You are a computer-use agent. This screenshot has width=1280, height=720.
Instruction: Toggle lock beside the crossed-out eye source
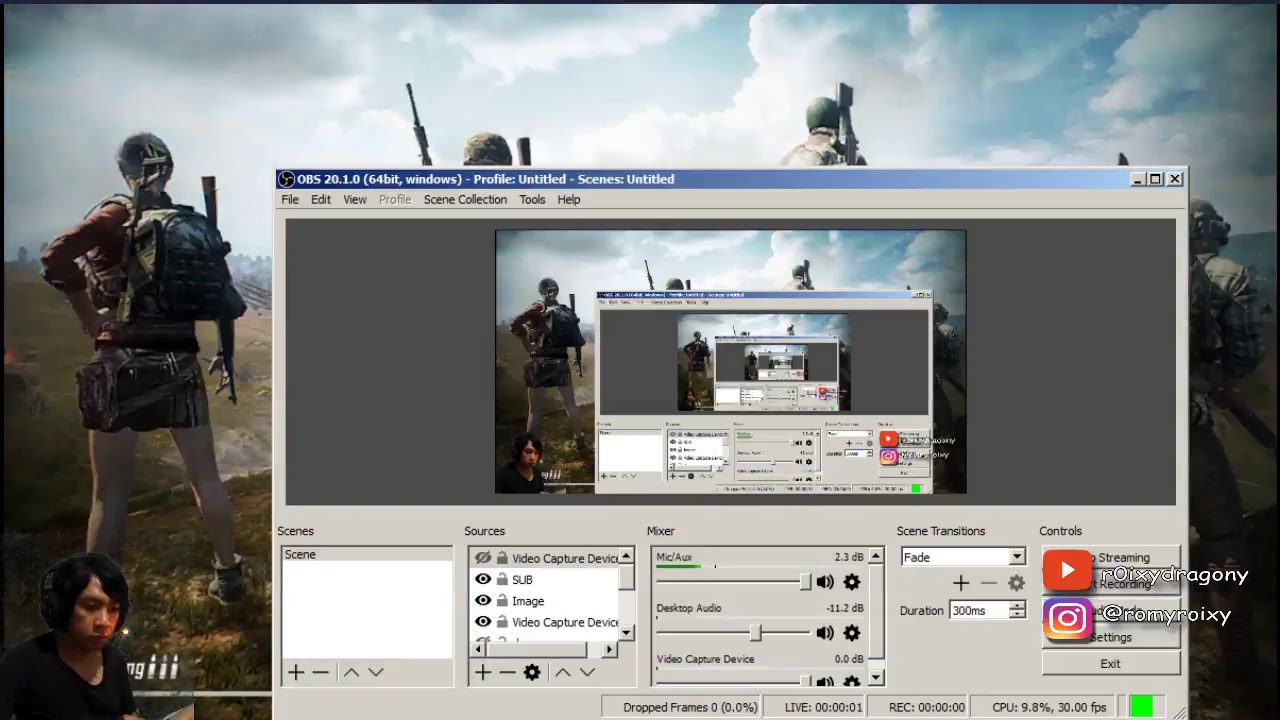[502, 558]
